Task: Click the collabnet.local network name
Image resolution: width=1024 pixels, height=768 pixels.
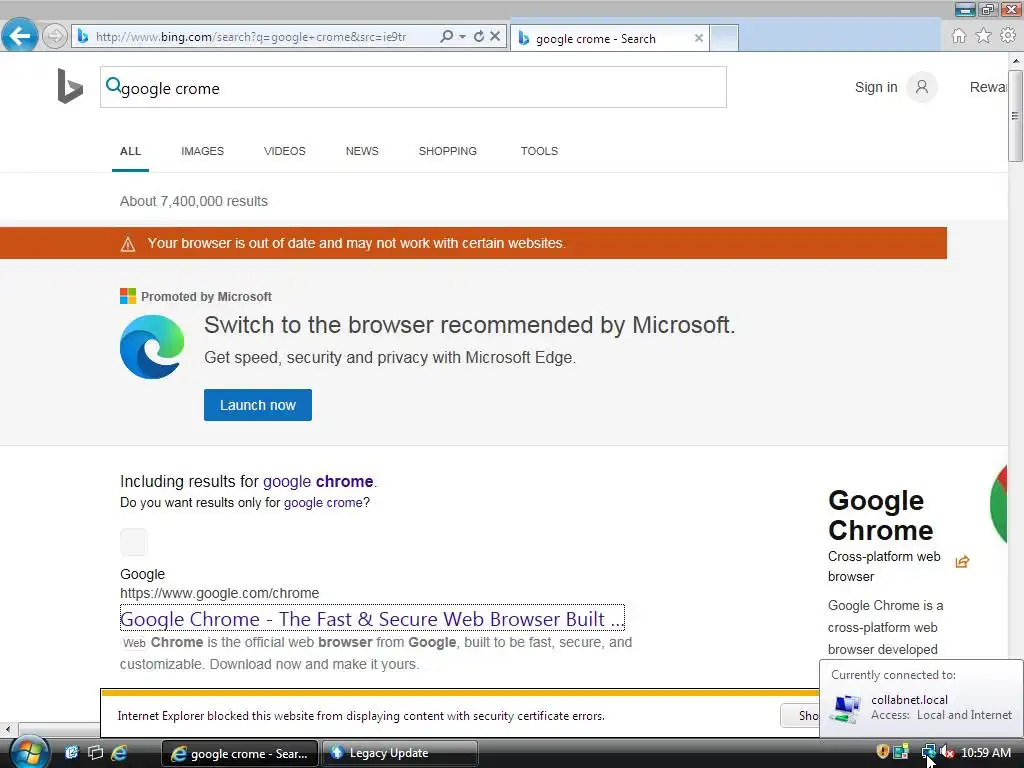Action: [x=909, y=699]
